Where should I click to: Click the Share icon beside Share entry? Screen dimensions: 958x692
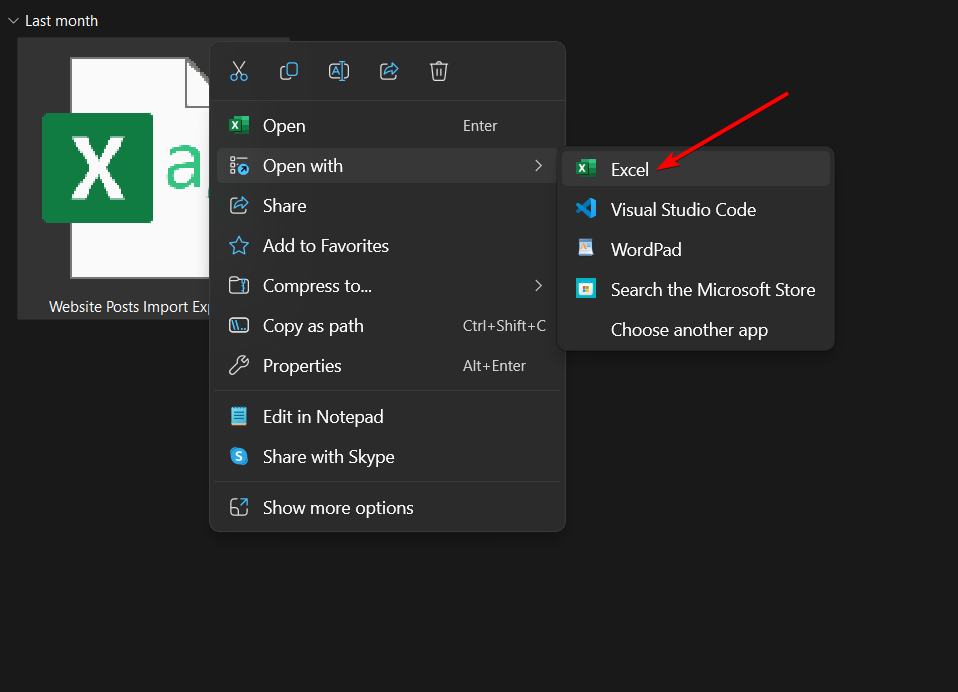[x=239, y=206]
